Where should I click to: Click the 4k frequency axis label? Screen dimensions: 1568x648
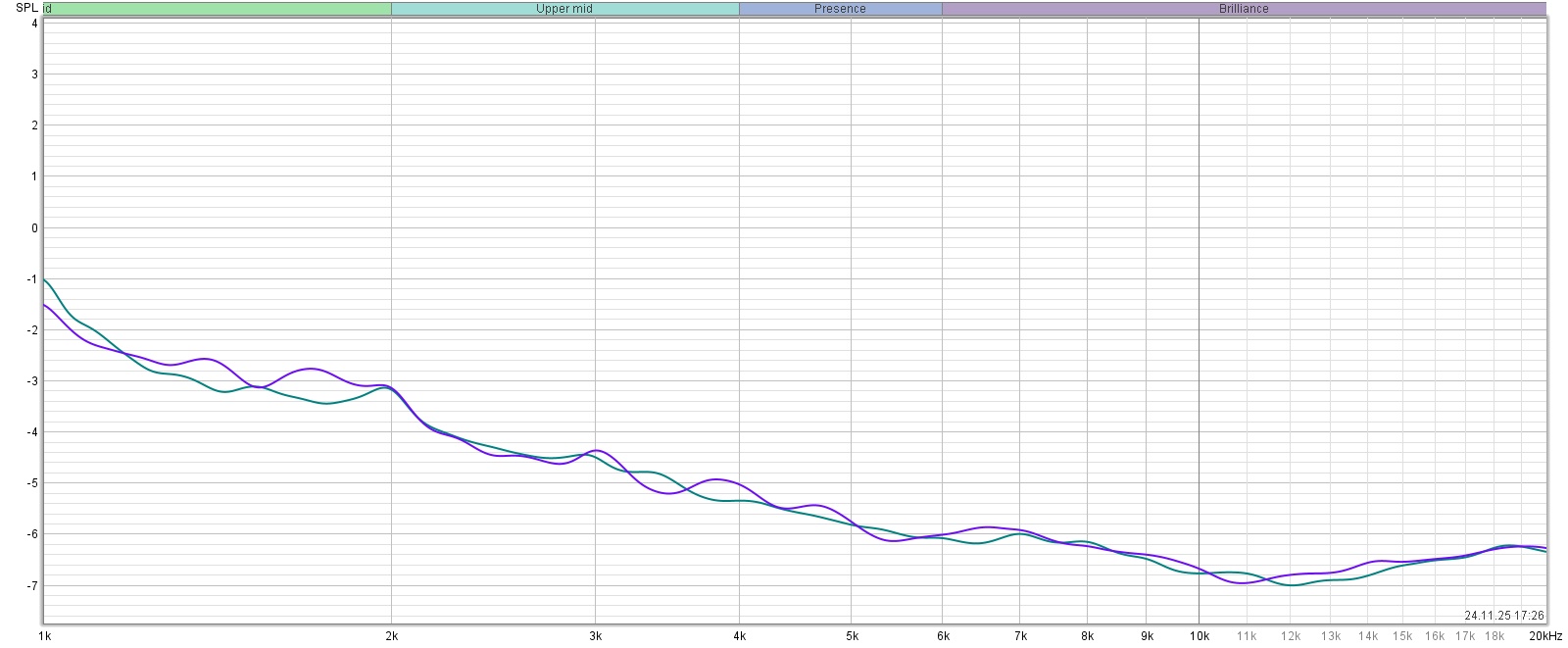(x=739, y=636)
